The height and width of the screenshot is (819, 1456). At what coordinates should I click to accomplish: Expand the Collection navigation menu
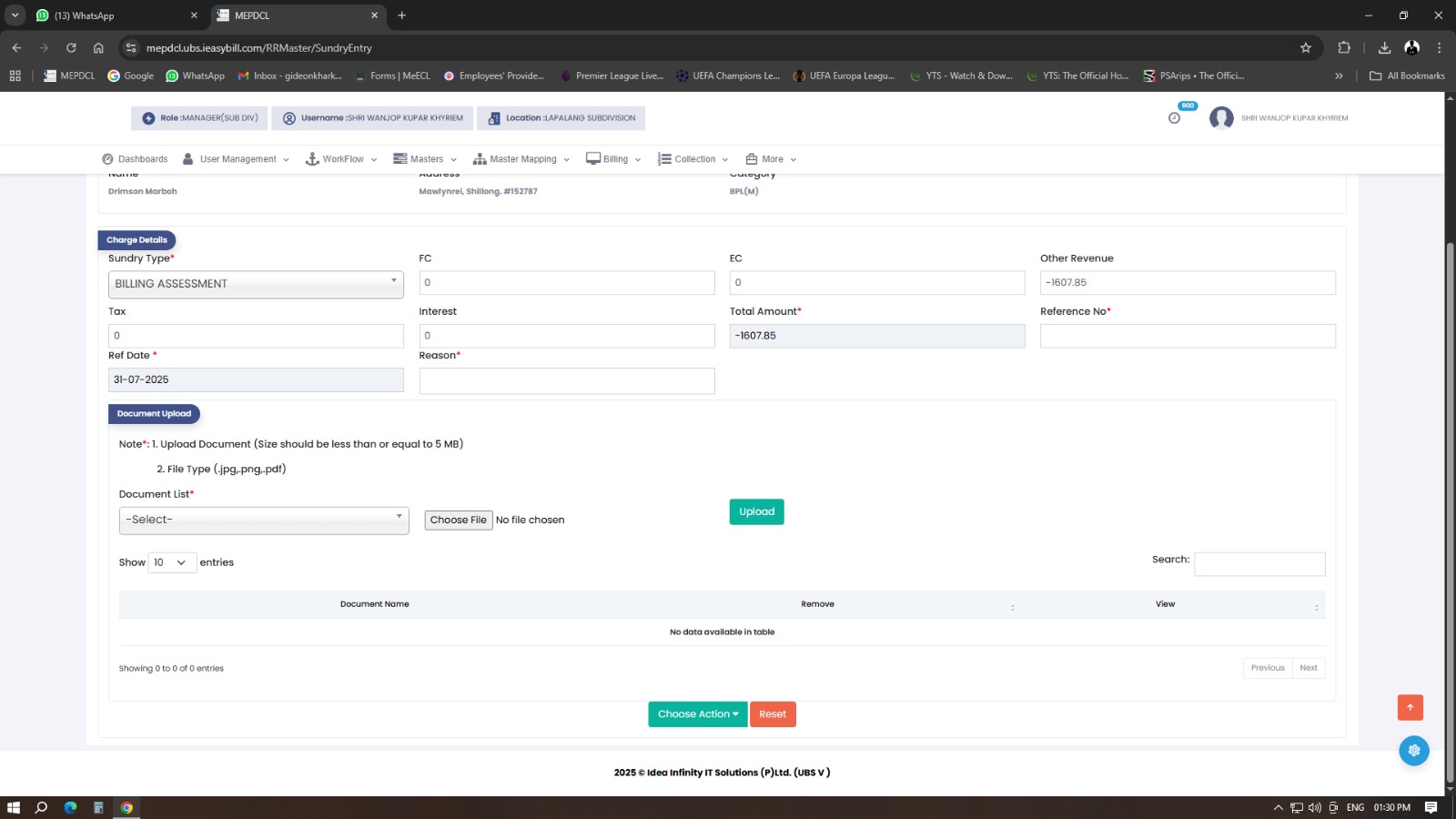coord(693,159)
